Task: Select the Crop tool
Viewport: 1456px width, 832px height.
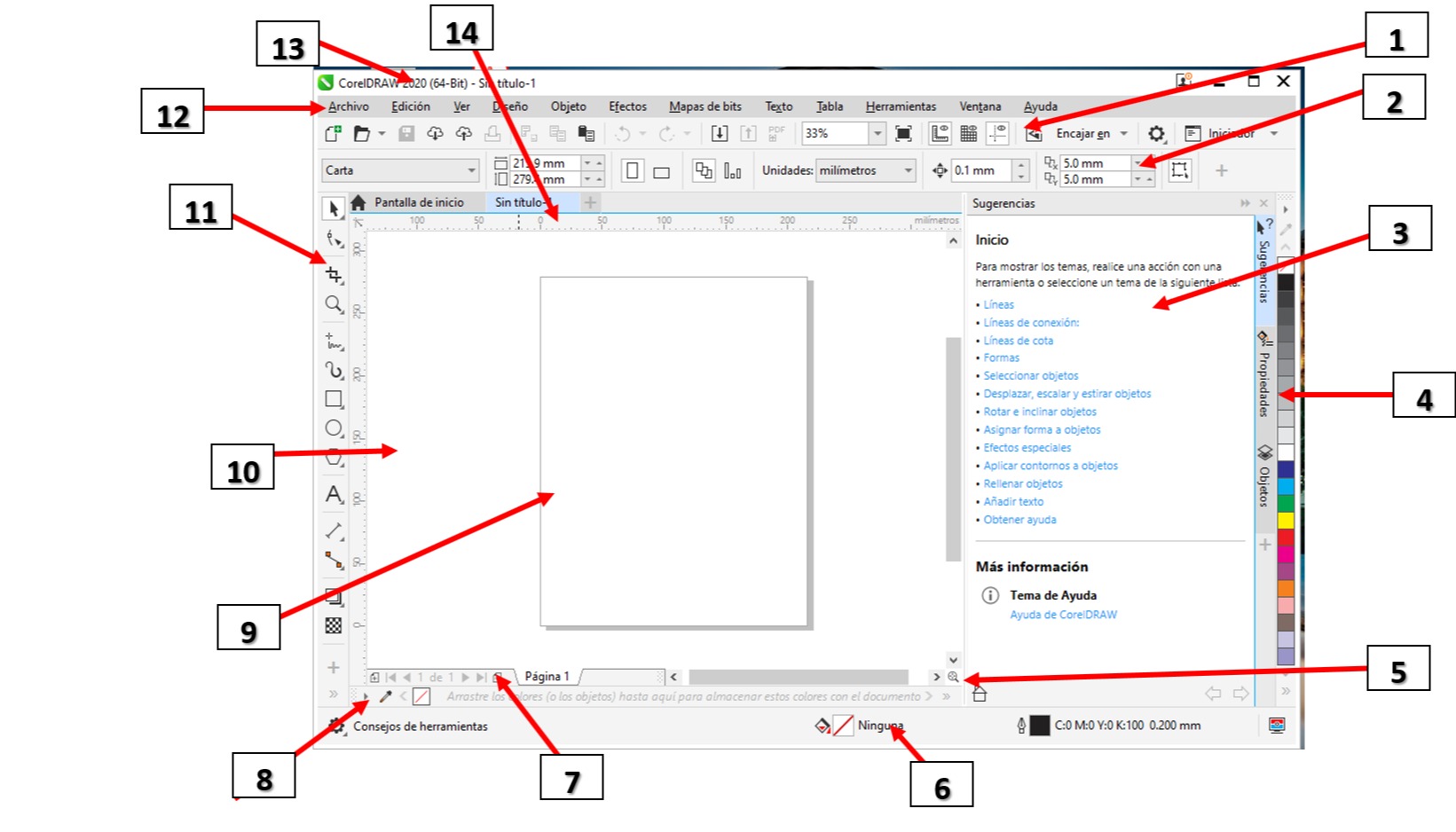Action: tap(334, 274)
